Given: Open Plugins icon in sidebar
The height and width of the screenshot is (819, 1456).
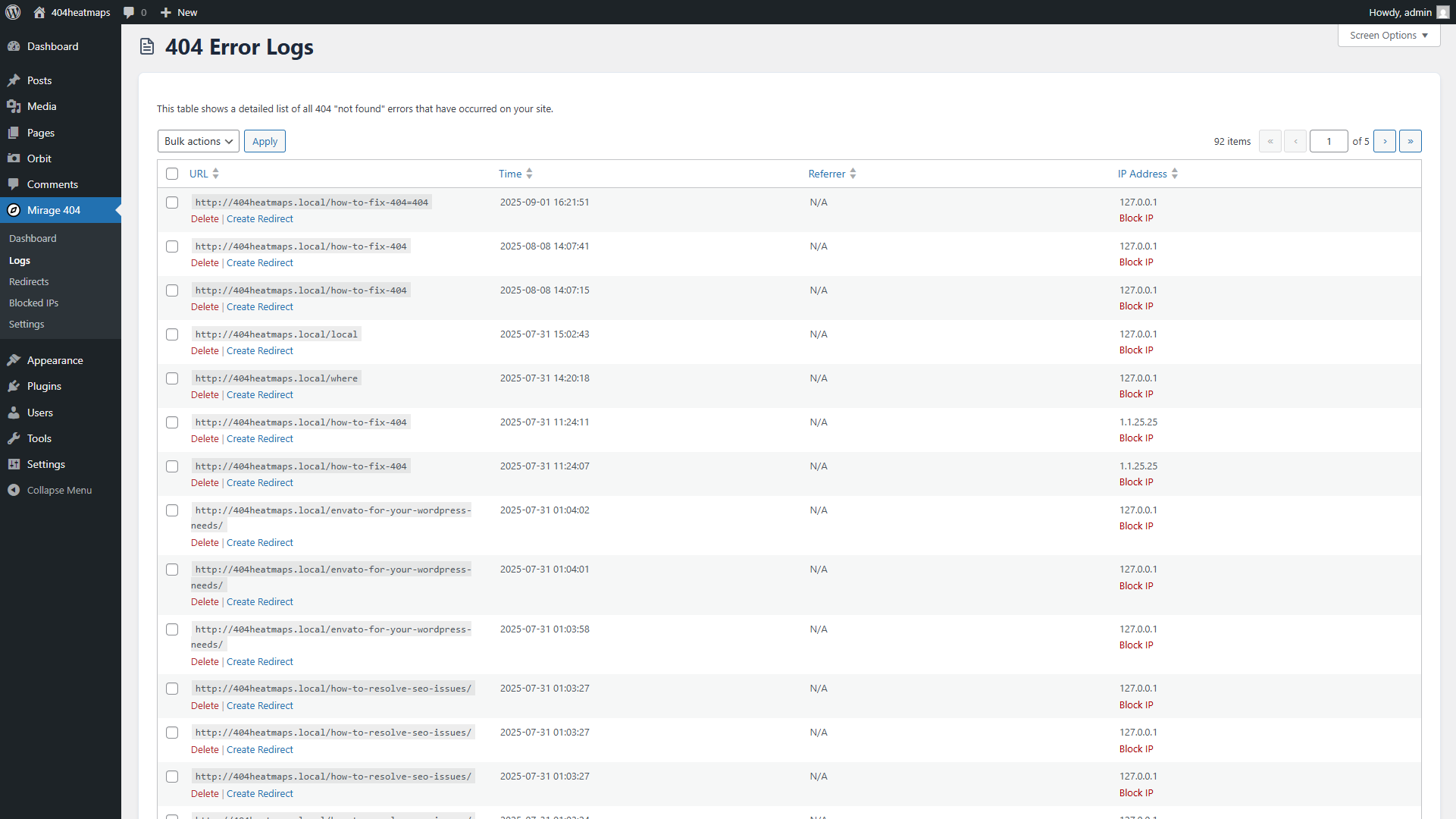Looking at the screenshot, I should 14,386.
